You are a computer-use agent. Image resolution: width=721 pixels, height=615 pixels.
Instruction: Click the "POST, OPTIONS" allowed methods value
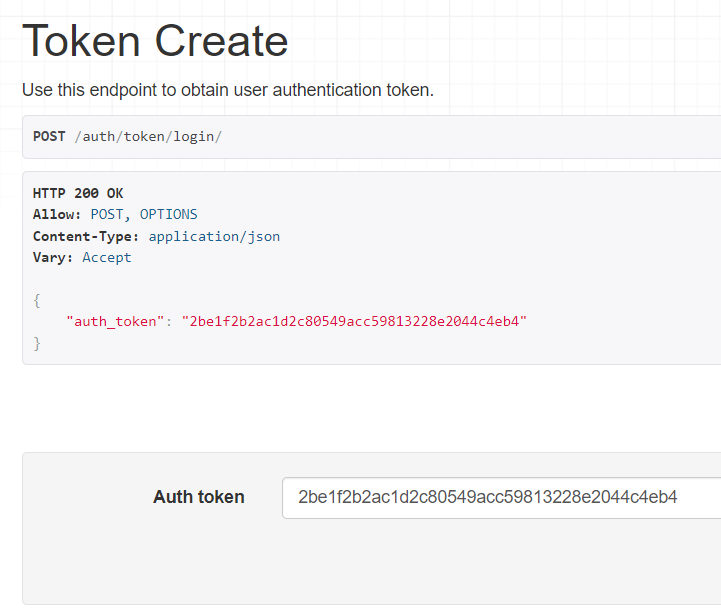144,214
